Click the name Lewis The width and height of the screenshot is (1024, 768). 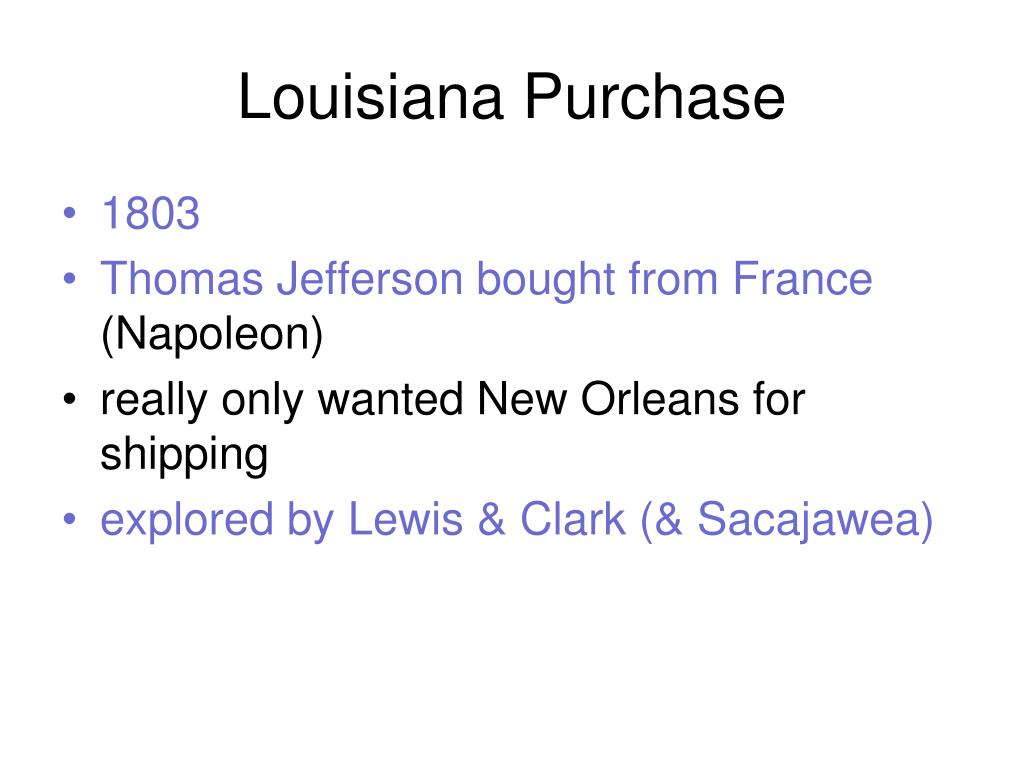click(406, 519)
